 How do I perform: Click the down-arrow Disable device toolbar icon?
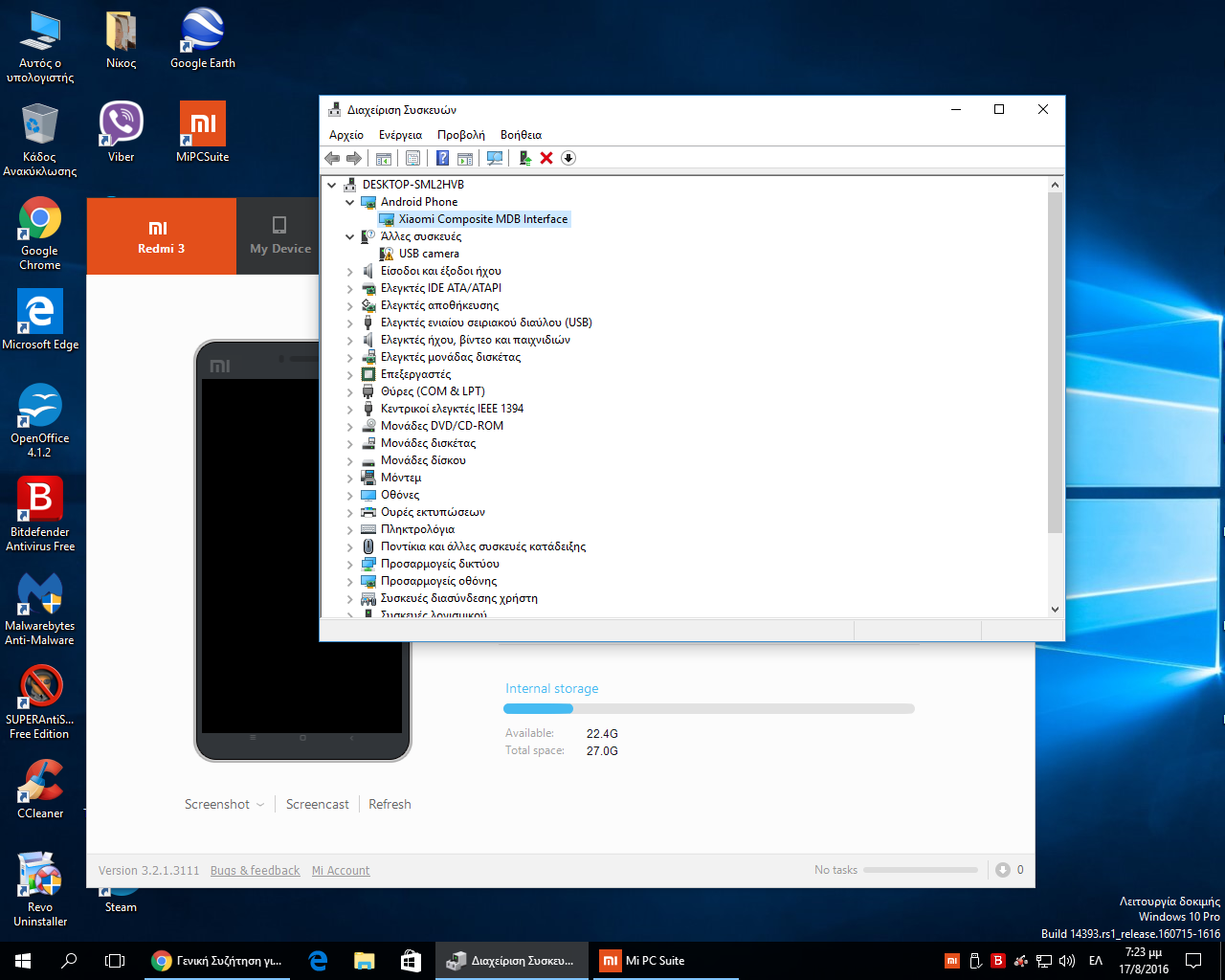click(568, 158)
